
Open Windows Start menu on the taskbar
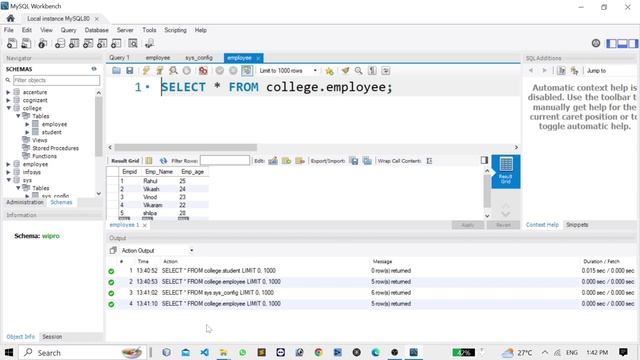coord(9,352)
